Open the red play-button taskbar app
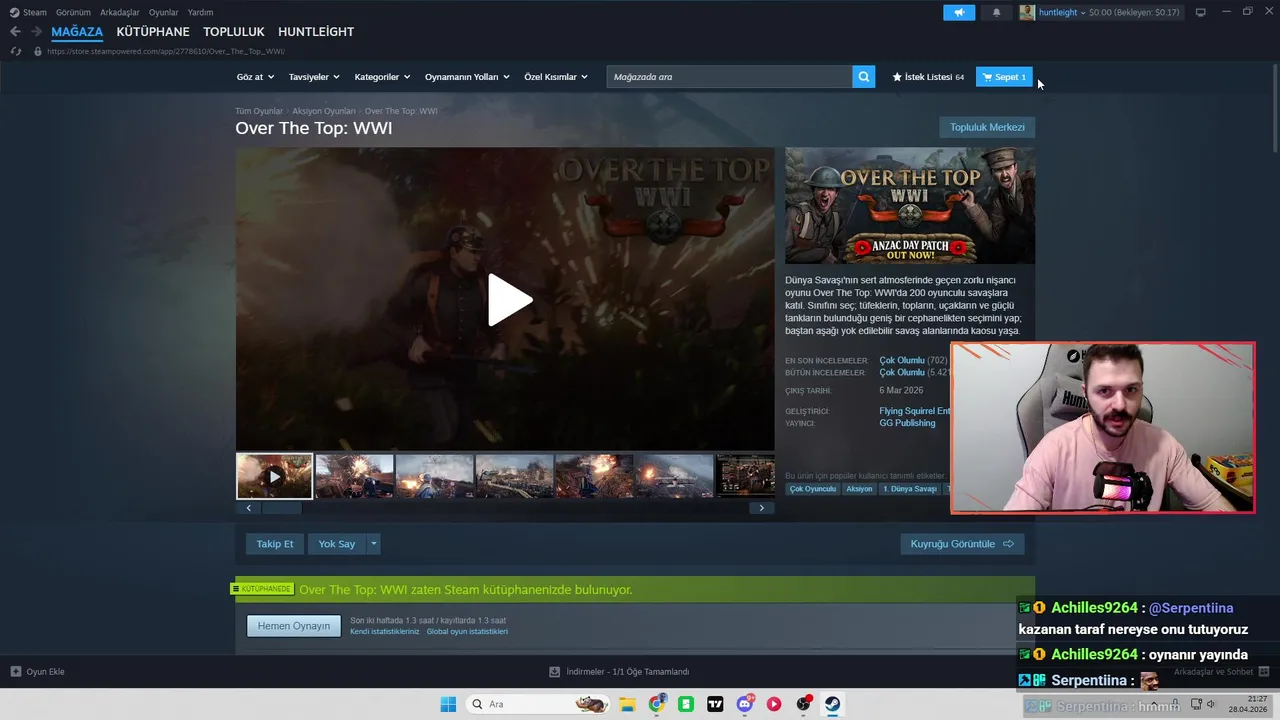 (774, 704)
